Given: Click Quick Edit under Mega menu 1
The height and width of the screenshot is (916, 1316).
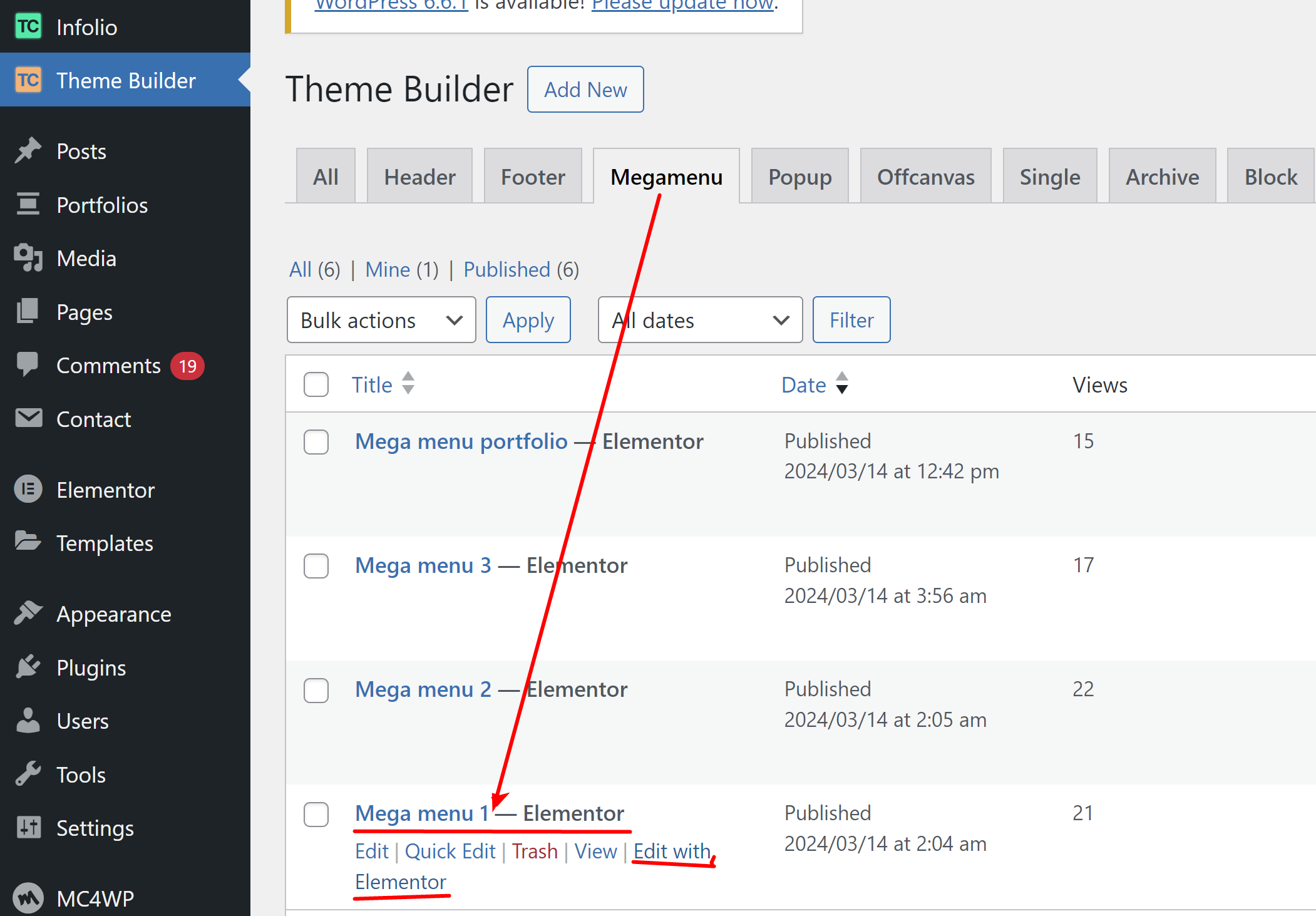Looking at the screenshot, I should [450, 852].
